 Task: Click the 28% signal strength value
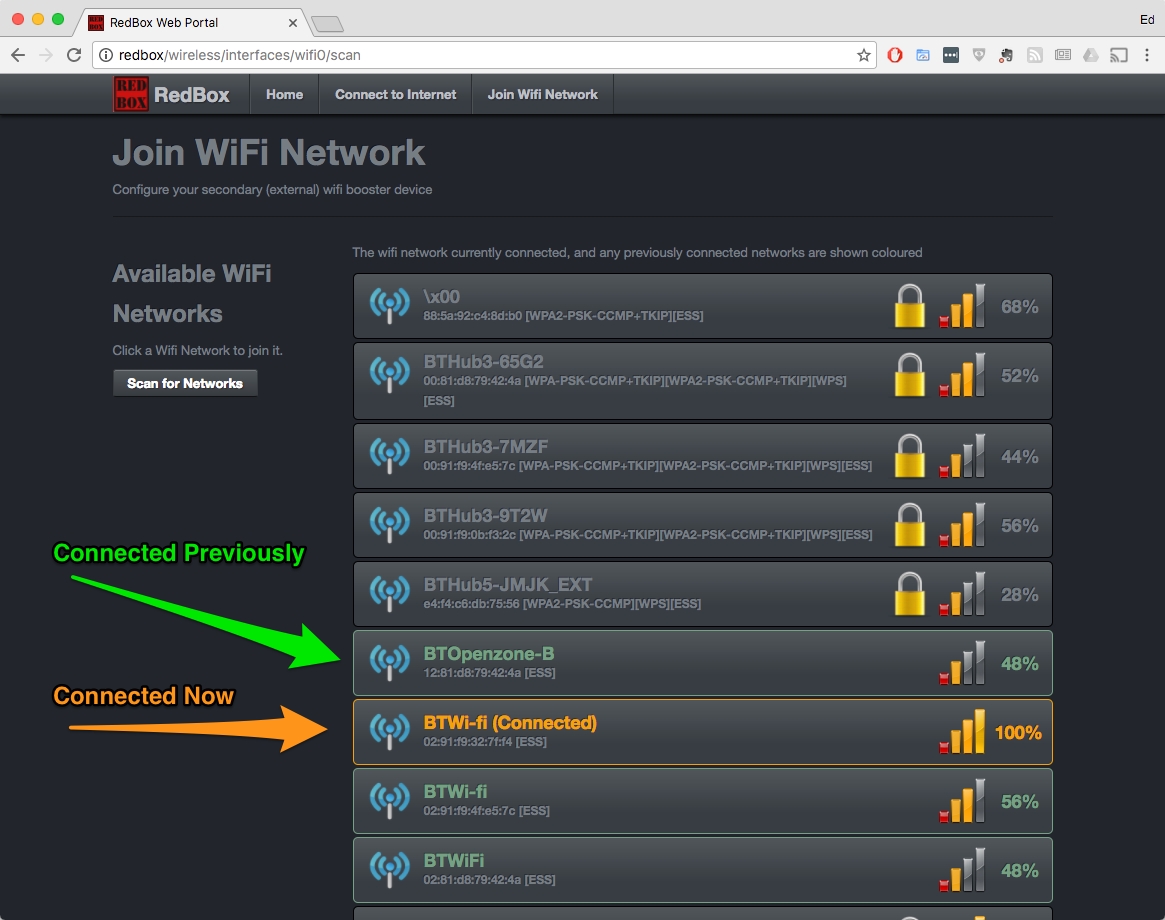(1019, 595)
